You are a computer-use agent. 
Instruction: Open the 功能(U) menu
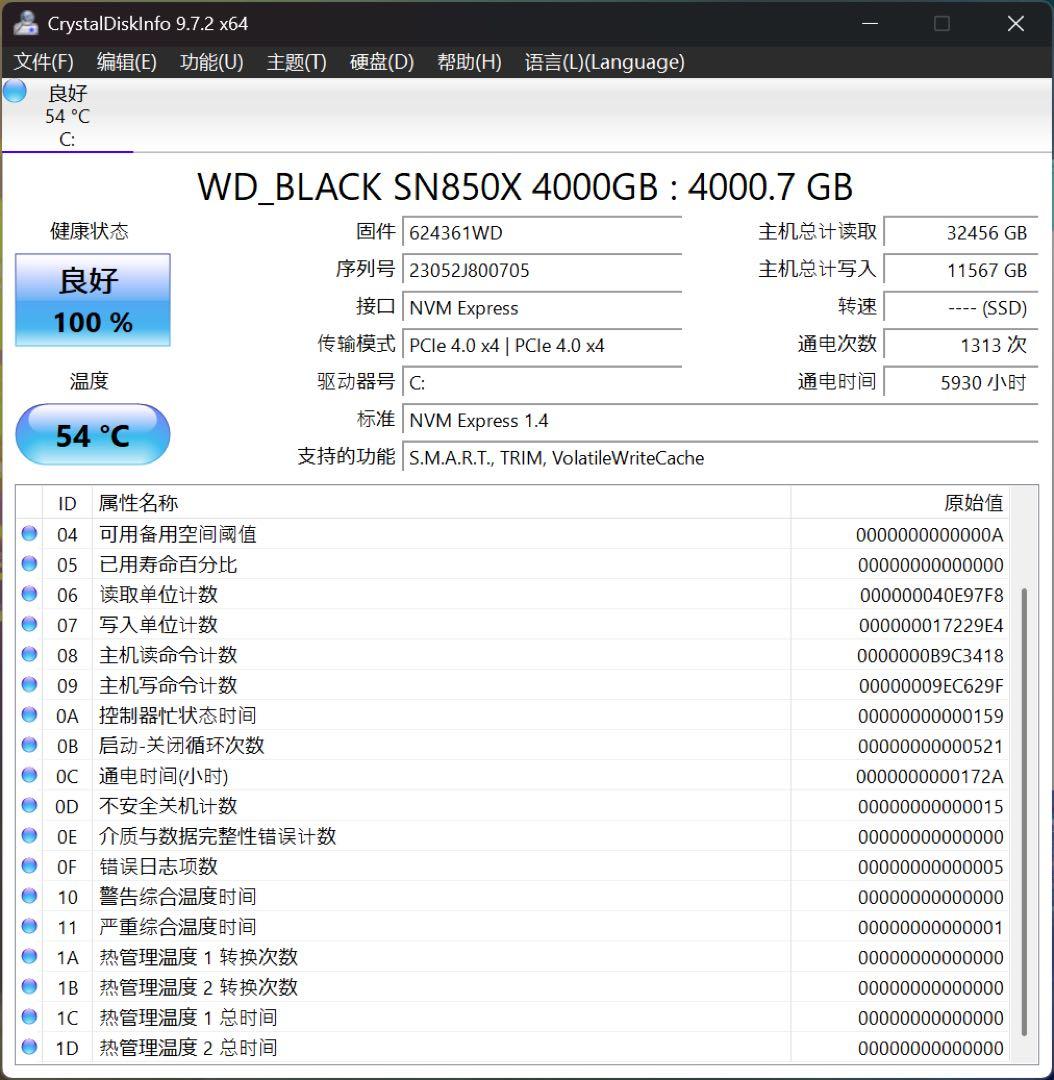[210, 62]
